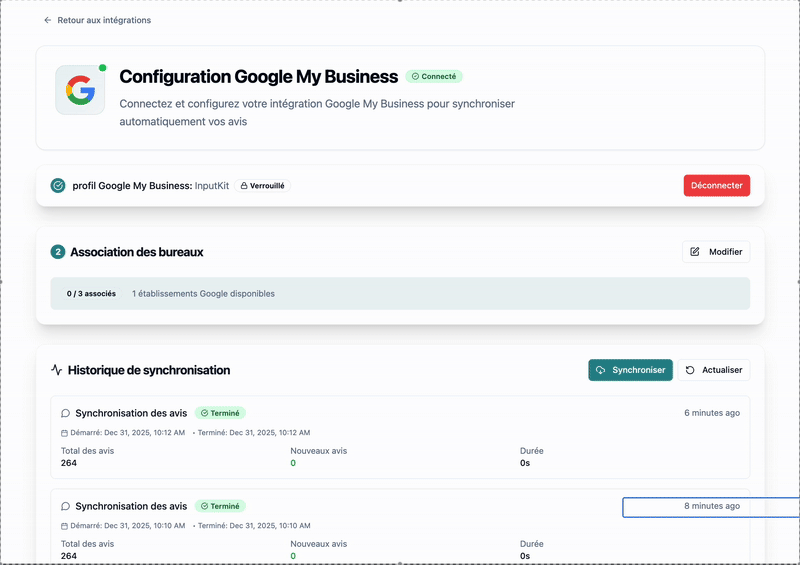
Task: Click the Historique de synchronisation heading
Action: coord(149,370)
